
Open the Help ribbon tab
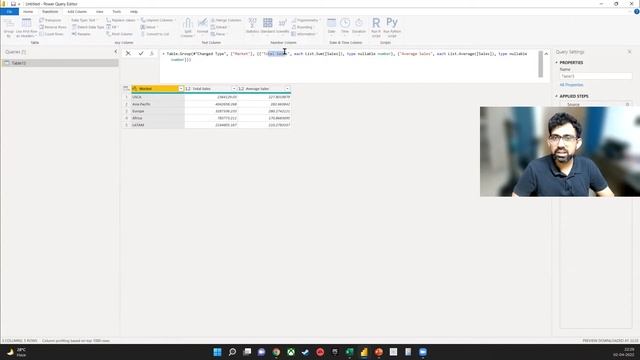pos(134,12)
